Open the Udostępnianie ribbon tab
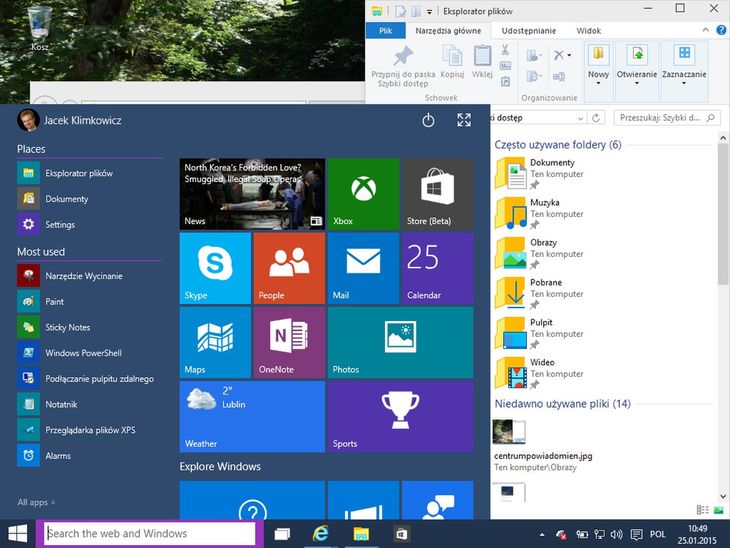Image resolution: width=730 pixels, height=548 pixels. coord(528,31)
